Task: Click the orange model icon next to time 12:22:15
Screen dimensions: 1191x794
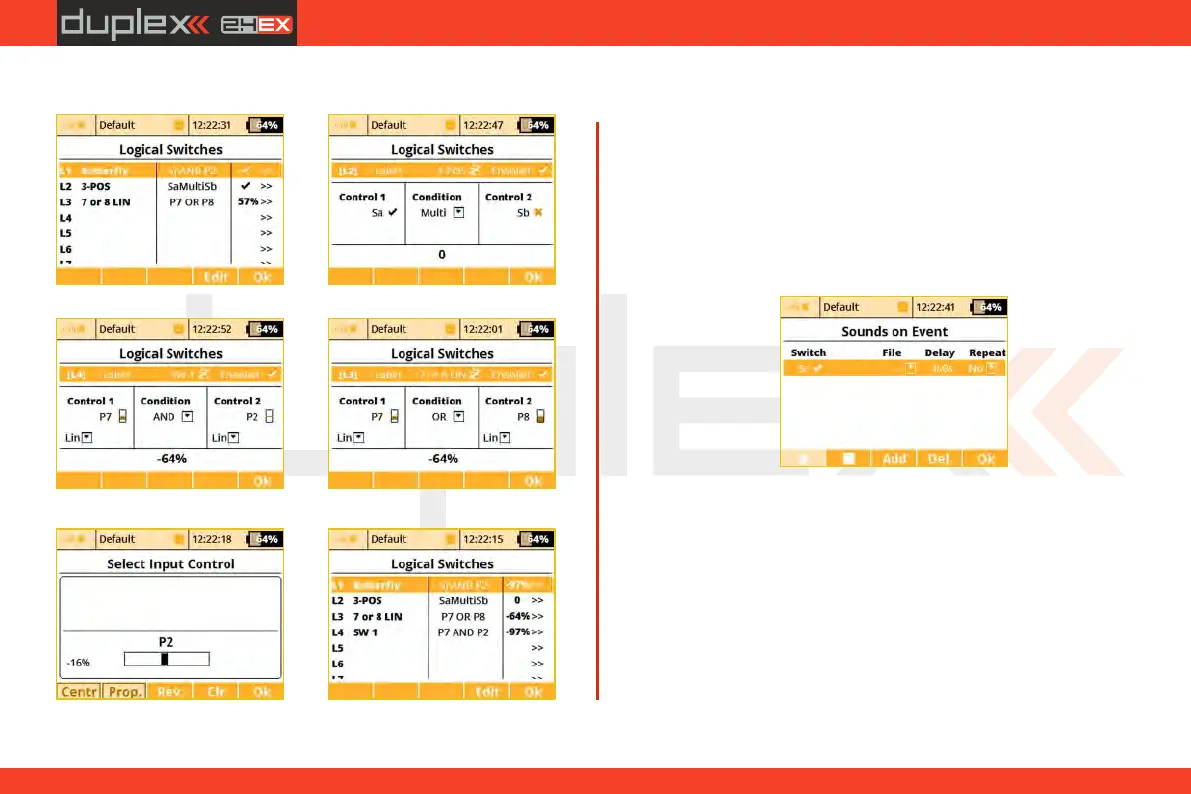Action: pyautogui.click(x=450, y=539)
